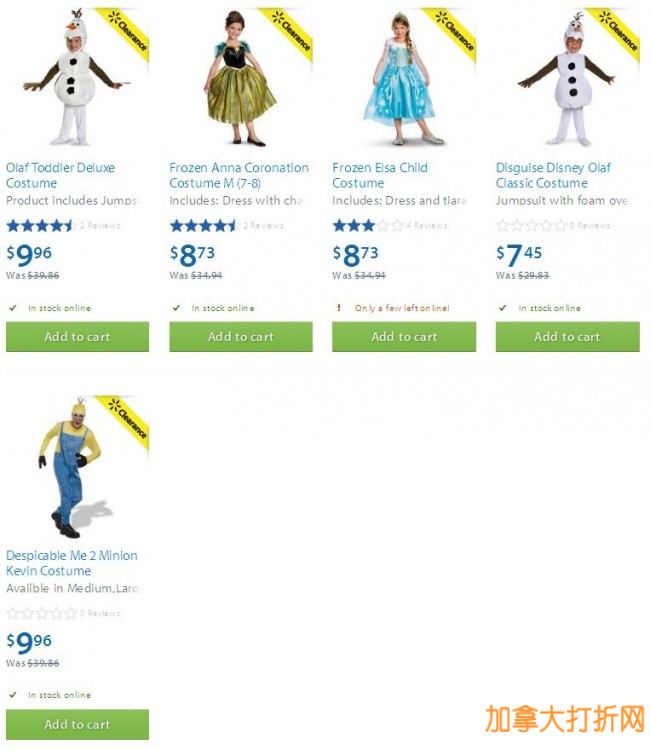Open the Disguise Disney Olaf Classic image

coord(568,77)
